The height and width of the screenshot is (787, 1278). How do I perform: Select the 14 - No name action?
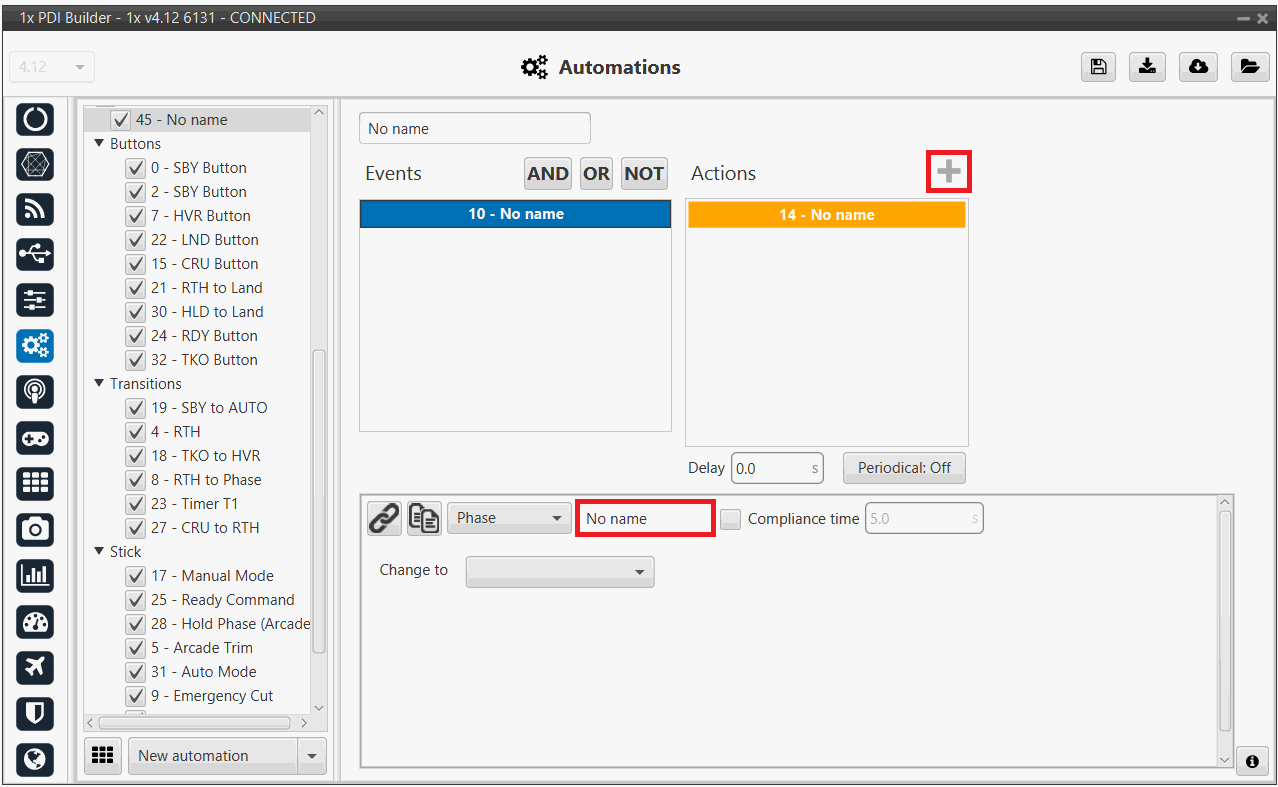(826, 215)
